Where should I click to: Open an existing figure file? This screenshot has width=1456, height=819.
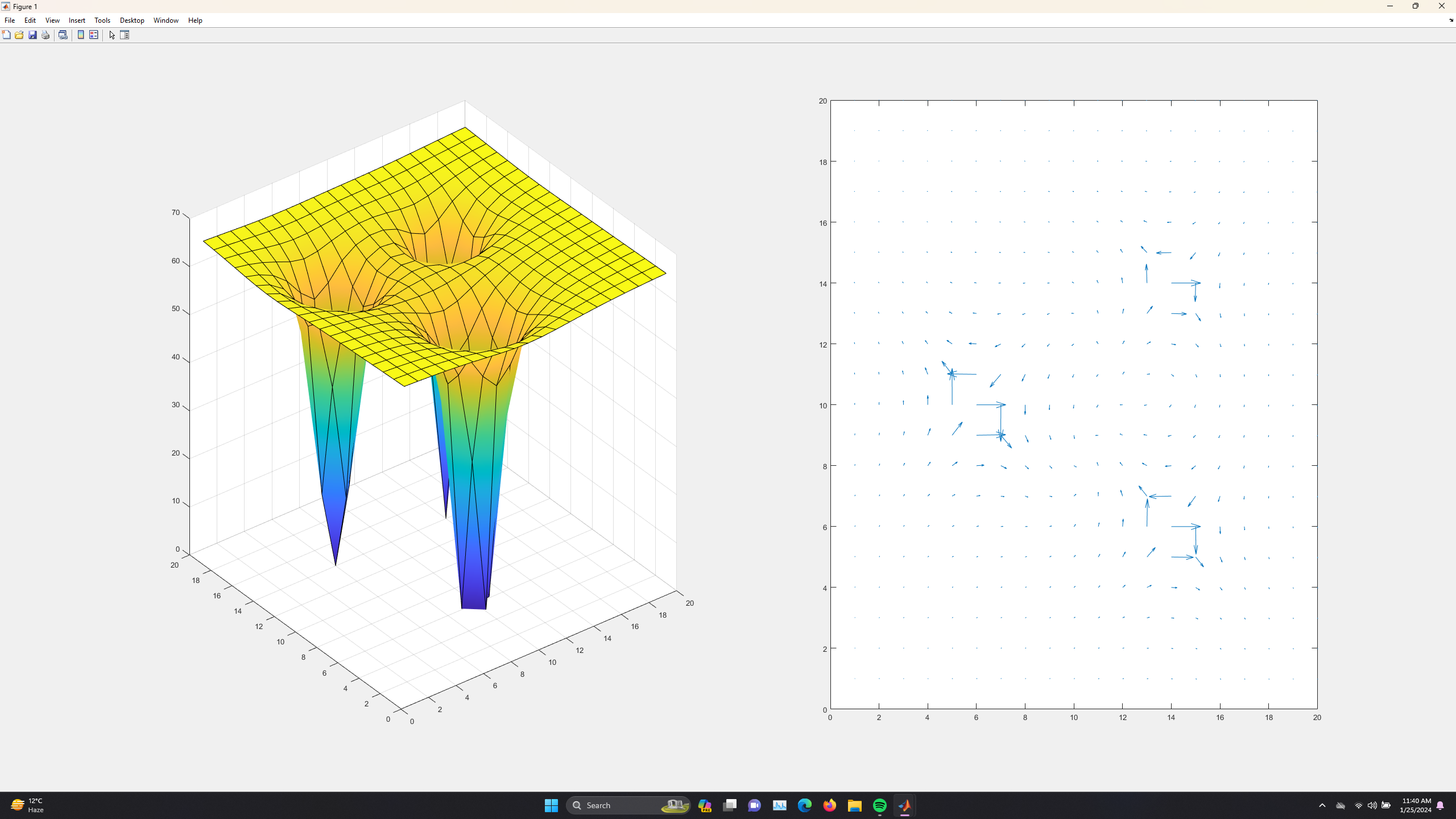pyautogui.click(x=19, y=35)
